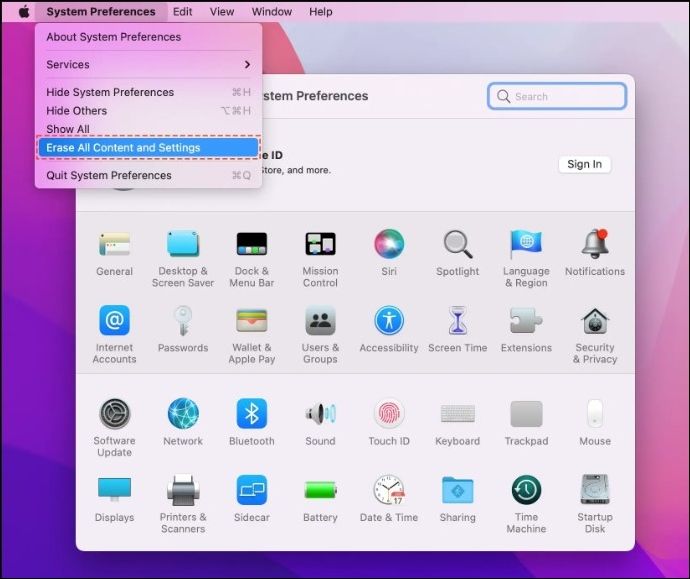This screenshot has width=690, height=579.
Task: Open Software Update pane
Action: click(114, 414)
